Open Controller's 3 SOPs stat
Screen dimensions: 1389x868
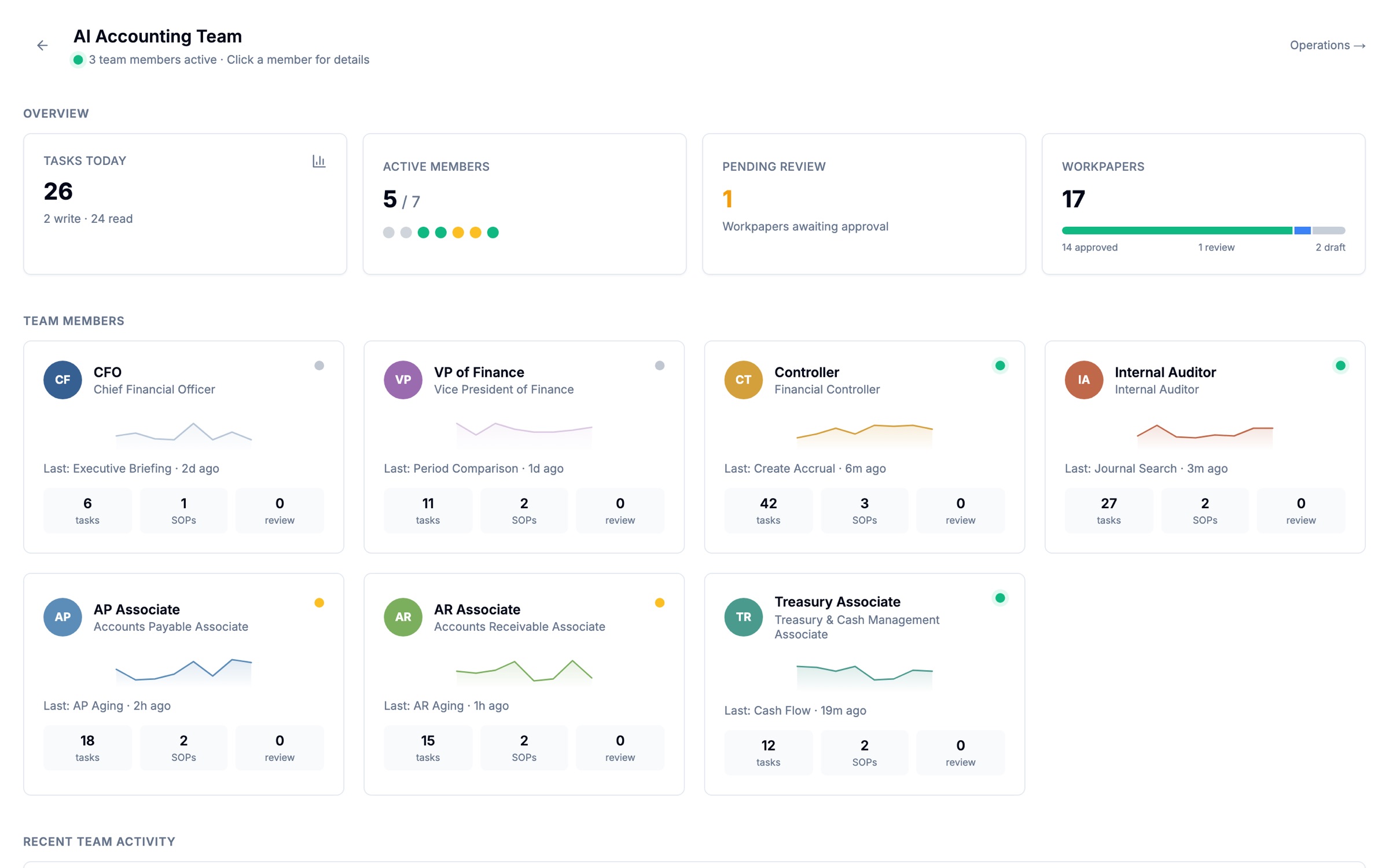tap(864, 510)
